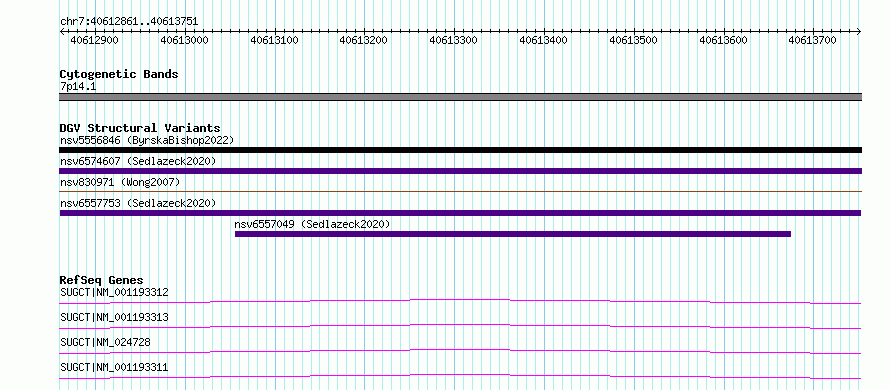Image resolution: width=890 pixels, height=390 pixels.
Task: Open variant nsv5556846 (ByrskaBishop2022) label
Action: (x=146, y=140)
